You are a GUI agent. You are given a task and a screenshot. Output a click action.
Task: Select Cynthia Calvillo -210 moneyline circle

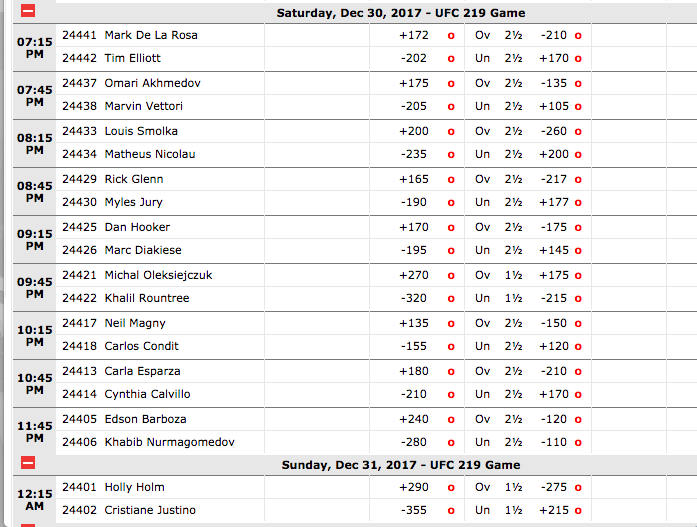(x=451, y=395)
